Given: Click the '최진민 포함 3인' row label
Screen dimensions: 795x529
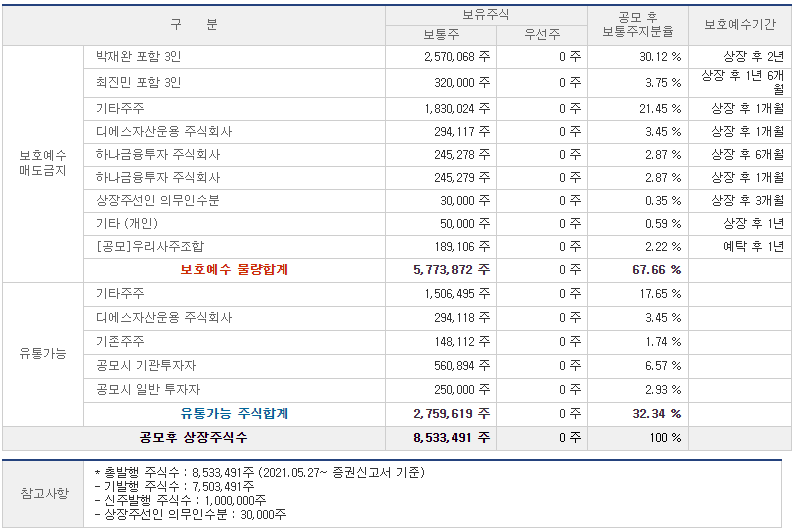Looking at the screenshot, I should point(138,83).
